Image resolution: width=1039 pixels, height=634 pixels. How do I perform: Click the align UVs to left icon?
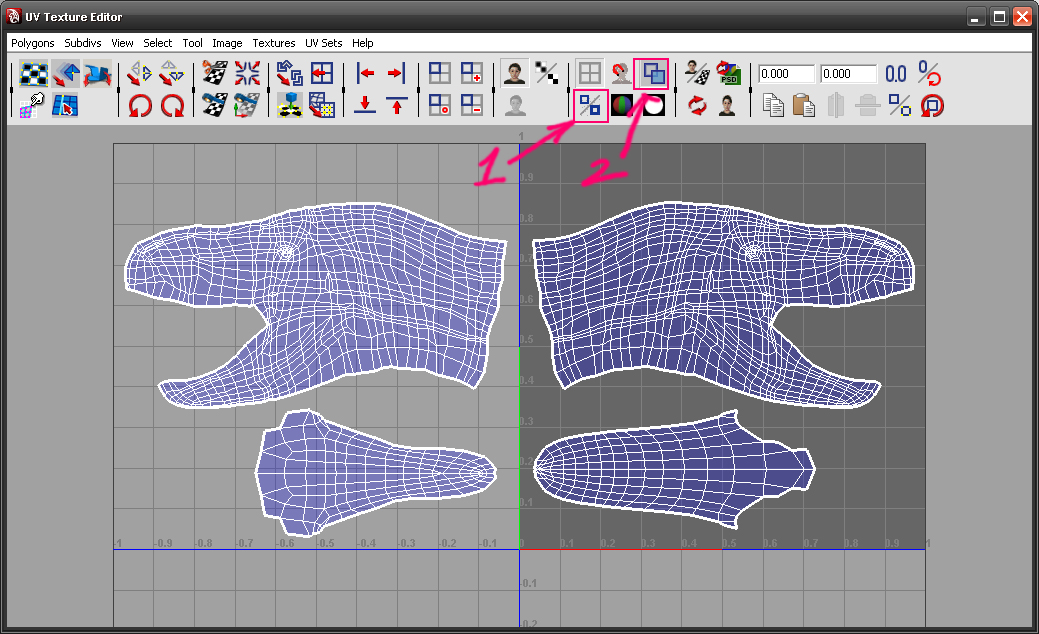coord(365,73)
